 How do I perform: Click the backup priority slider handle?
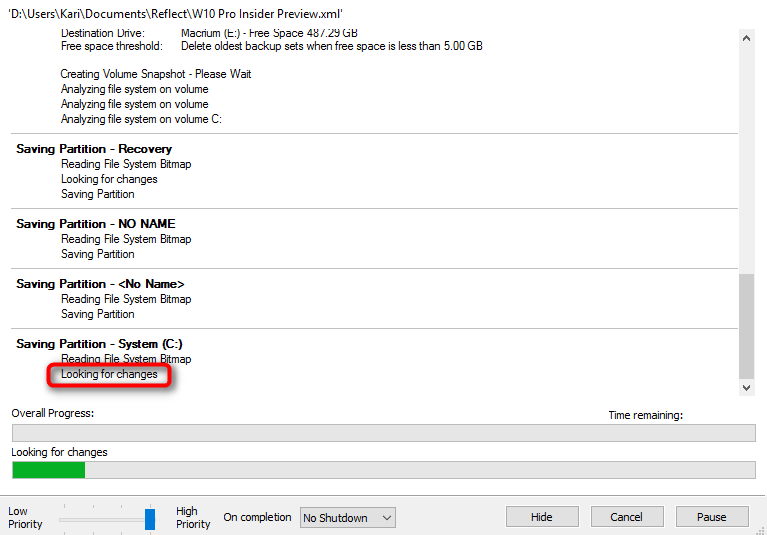tap(150, 519)
